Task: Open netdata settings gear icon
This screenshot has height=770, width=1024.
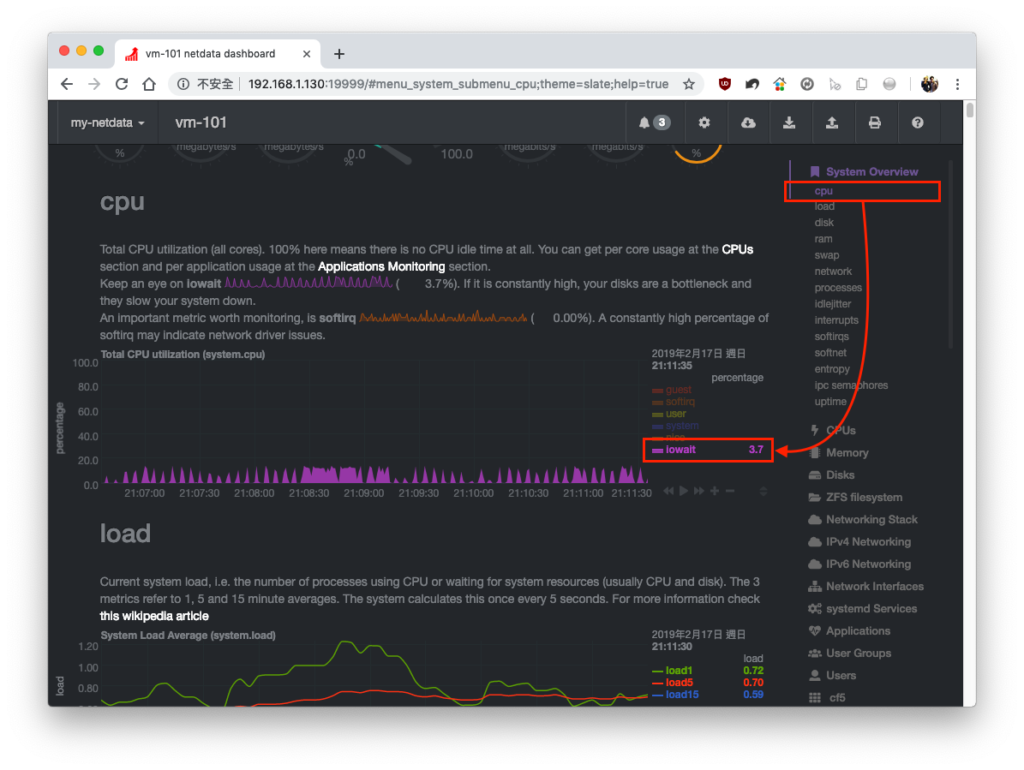Action: pyautogui.click(x=703, y=123)
